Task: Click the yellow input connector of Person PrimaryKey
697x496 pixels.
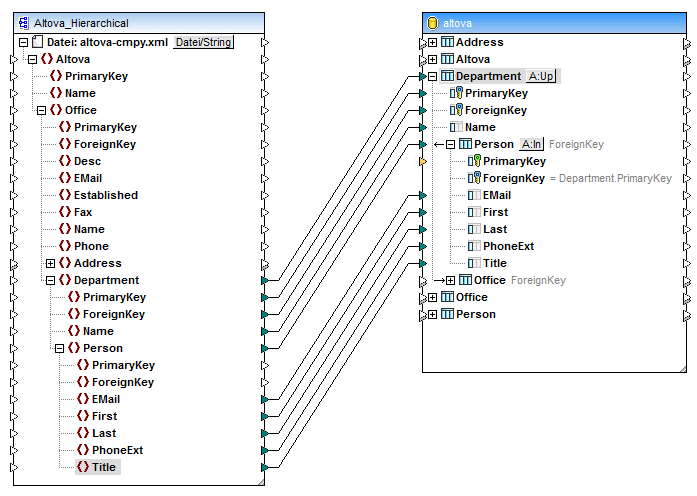Action: [x=423, y=161]
